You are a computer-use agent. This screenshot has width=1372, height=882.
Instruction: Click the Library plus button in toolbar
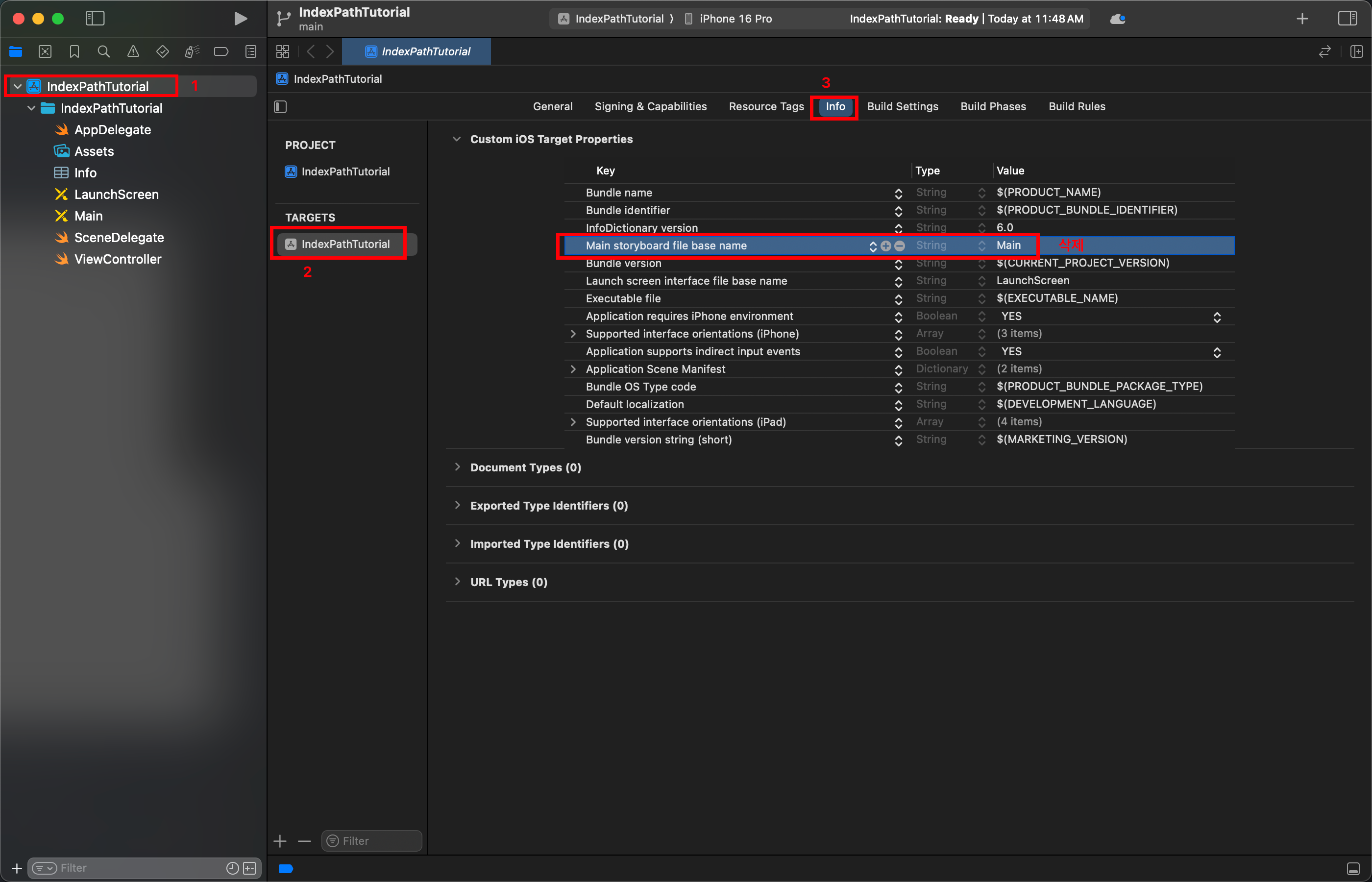(1302, 18)
